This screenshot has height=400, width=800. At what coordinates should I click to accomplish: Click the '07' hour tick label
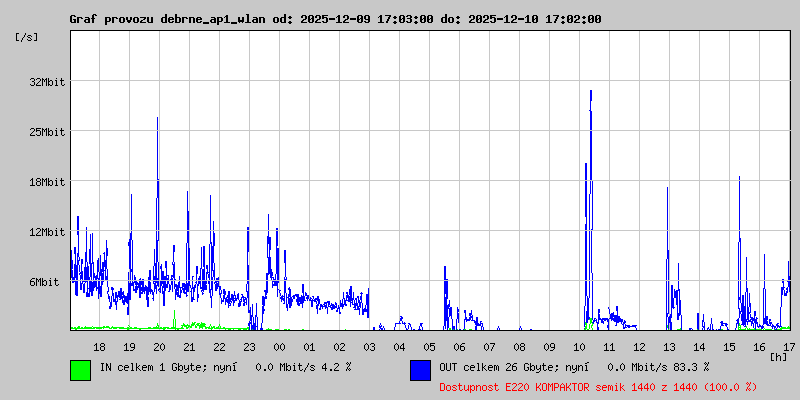click(x=489, y=347)
